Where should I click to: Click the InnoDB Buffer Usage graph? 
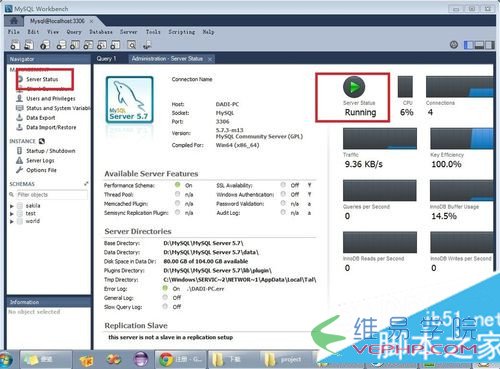point(462,190)
